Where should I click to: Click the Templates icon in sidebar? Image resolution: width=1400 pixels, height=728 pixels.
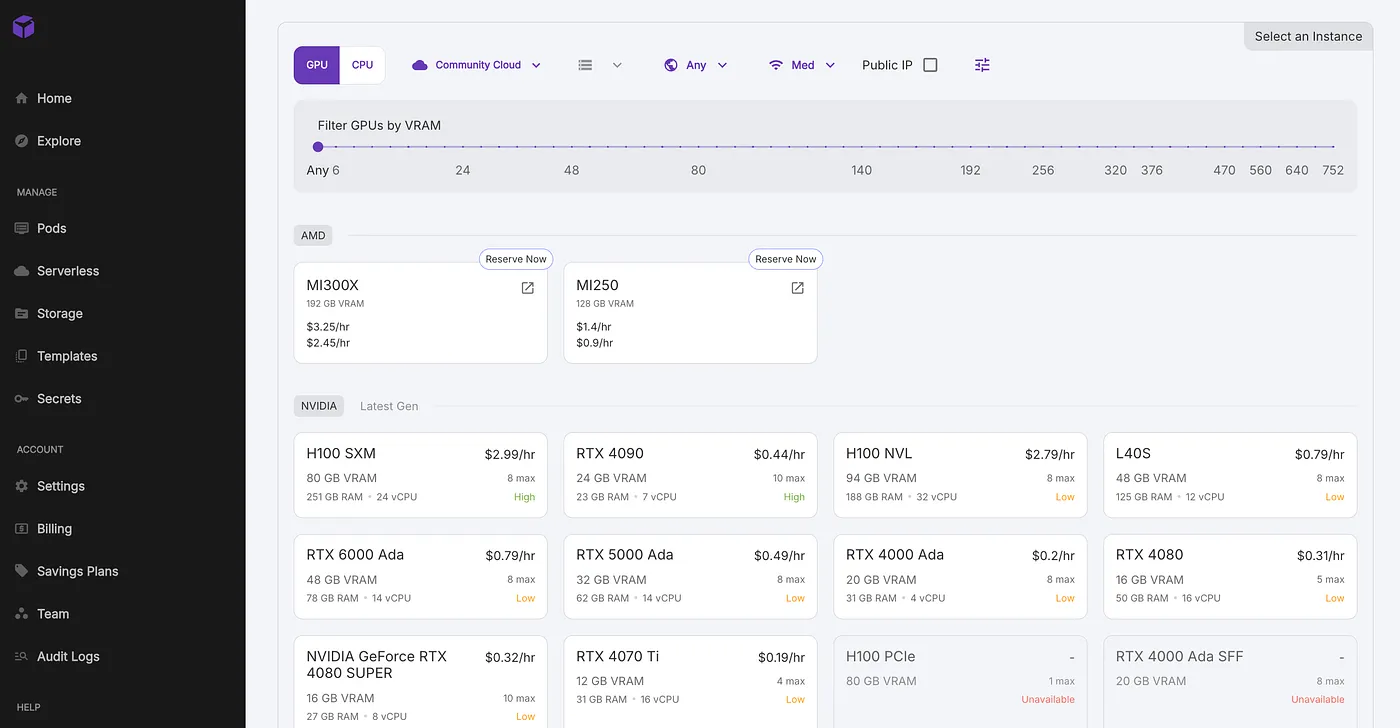(x=22, y=356)
